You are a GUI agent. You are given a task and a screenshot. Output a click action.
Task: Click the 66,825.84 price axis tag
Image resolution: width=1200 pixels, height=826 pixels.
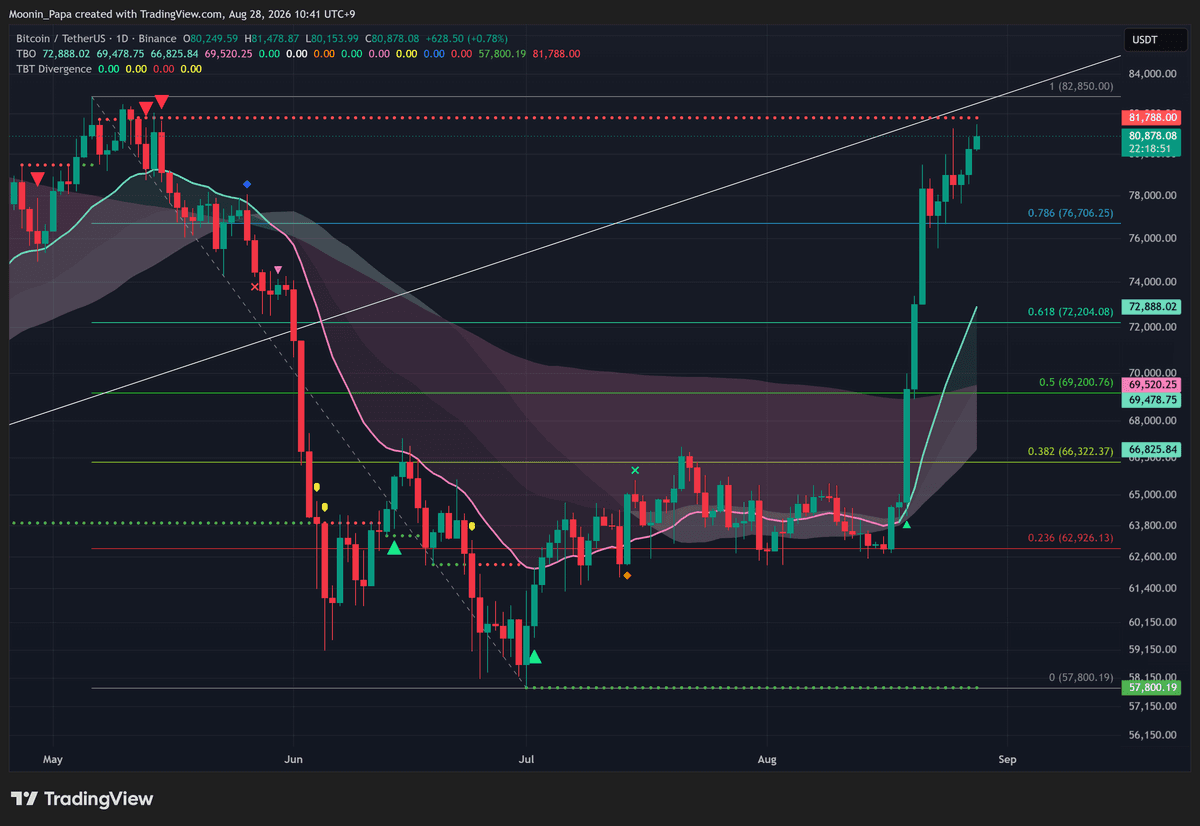[1152, 449]
